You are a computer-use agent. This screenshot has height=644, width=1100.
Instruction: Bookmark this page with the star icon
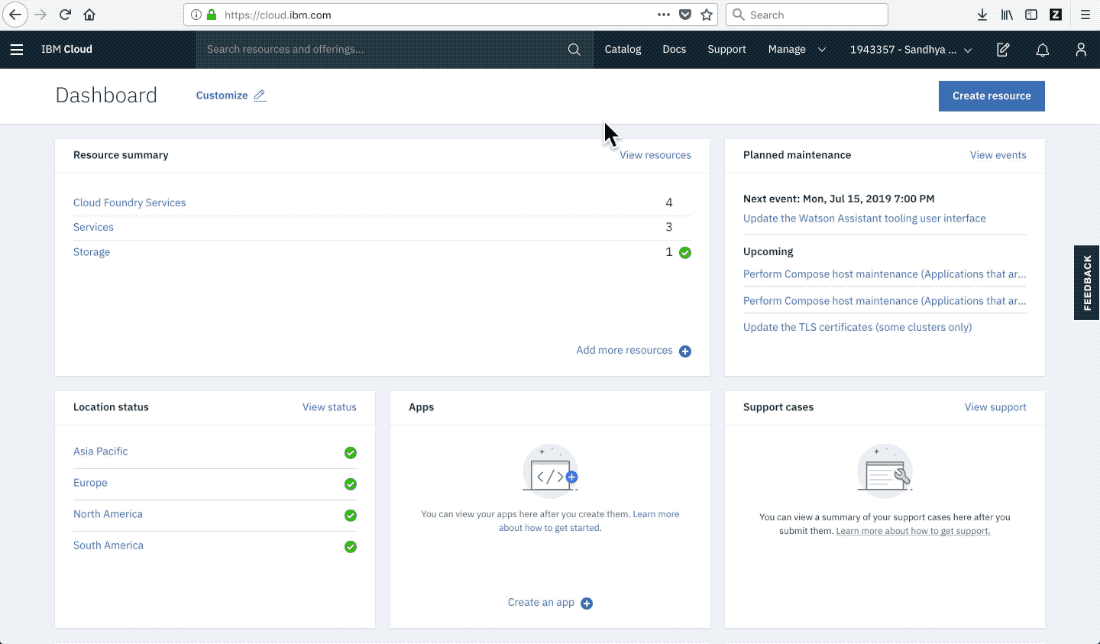click(706, 15)
